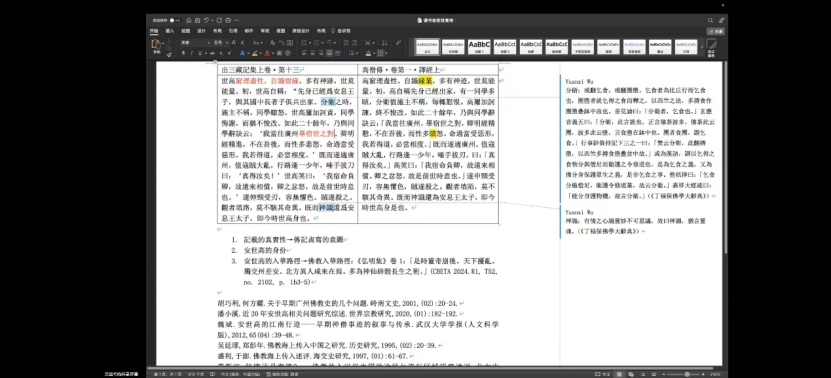831x378 pixels.
Task: Click the collaboration person icon beside search
Action: click(x=721, y=20)
